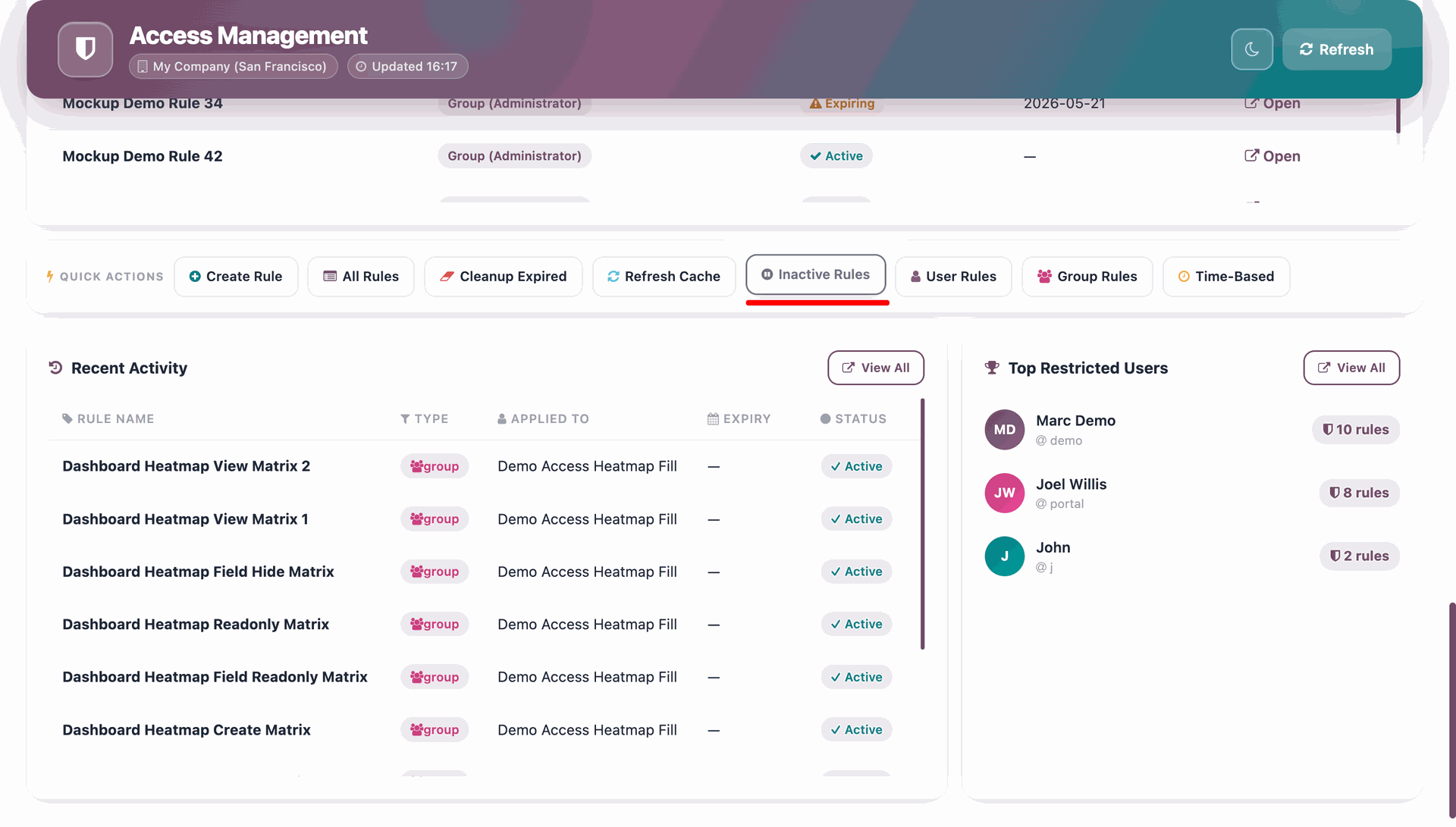Click John's 2 rules badge
This screenshot has height=827, width=1456.
(1359, 556)
